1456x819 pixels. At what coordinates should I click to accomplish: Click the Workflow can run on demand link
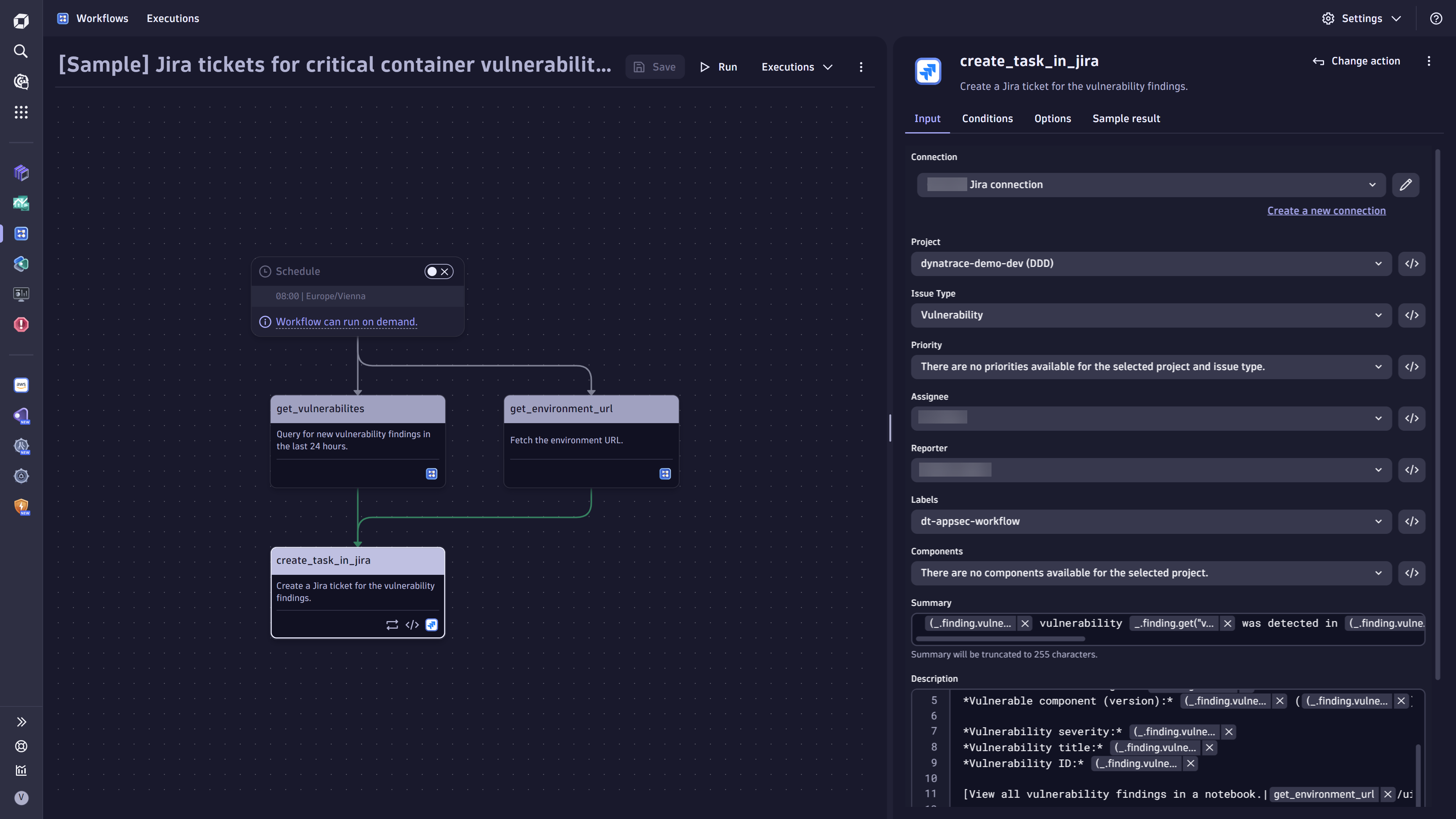point(347,322)
